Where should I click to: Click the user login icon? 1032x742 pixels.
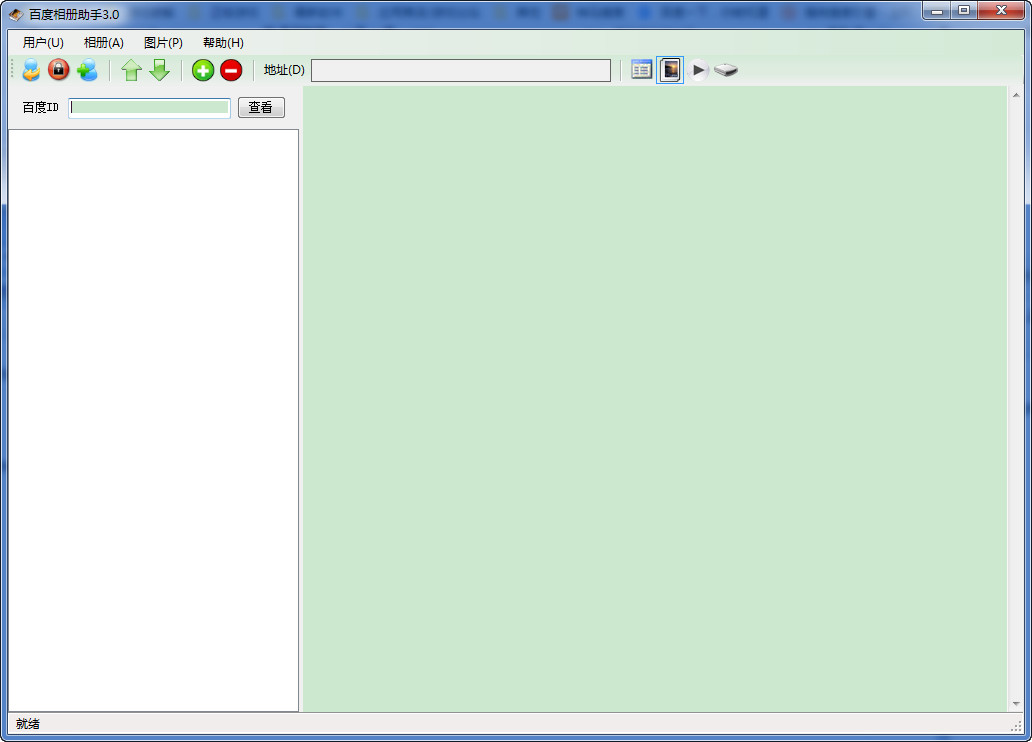tap(31, 70)
